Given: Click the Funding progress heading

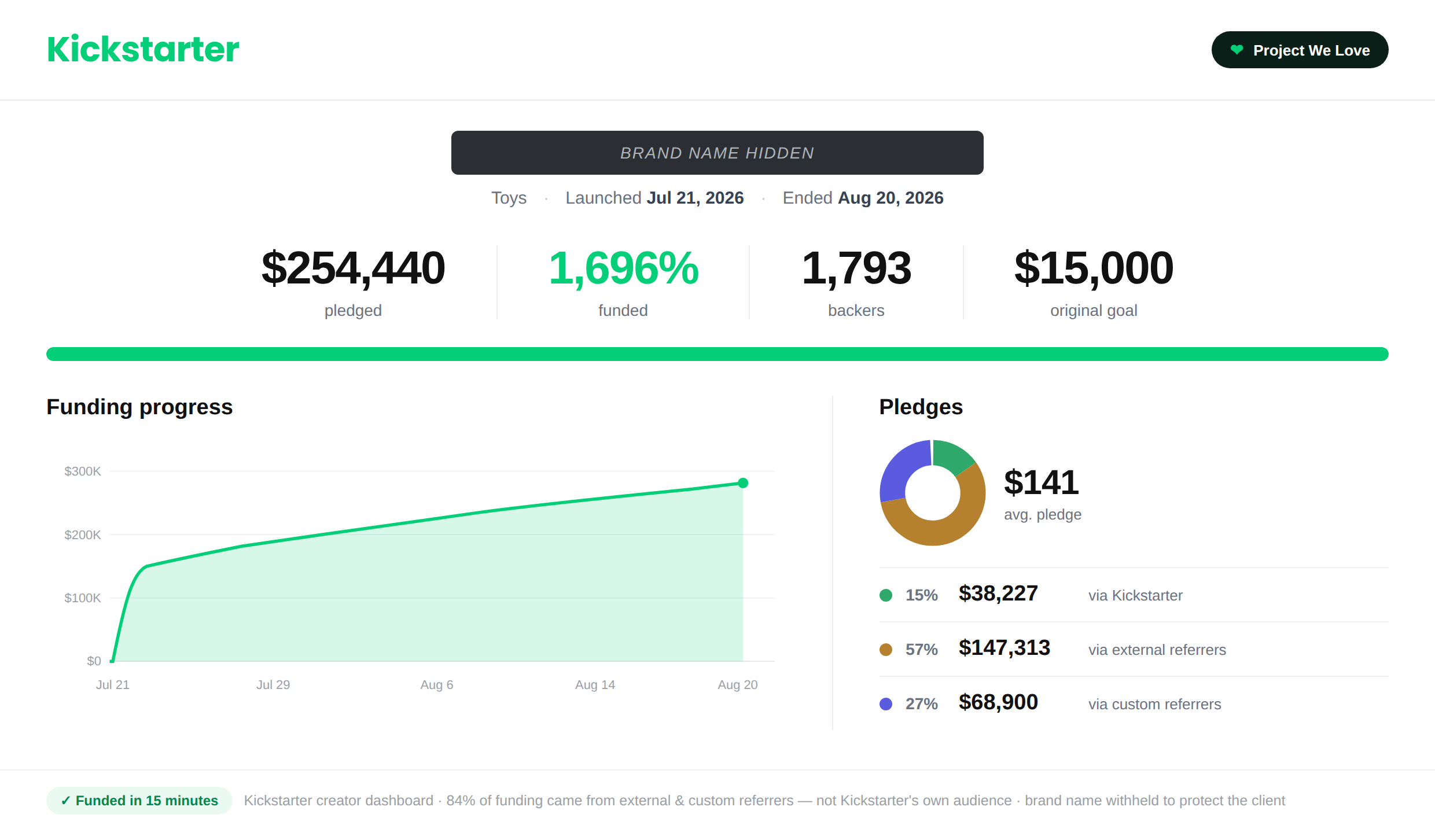Looking at the screenshot, I should pyautogui.click(x=139, y=407).
